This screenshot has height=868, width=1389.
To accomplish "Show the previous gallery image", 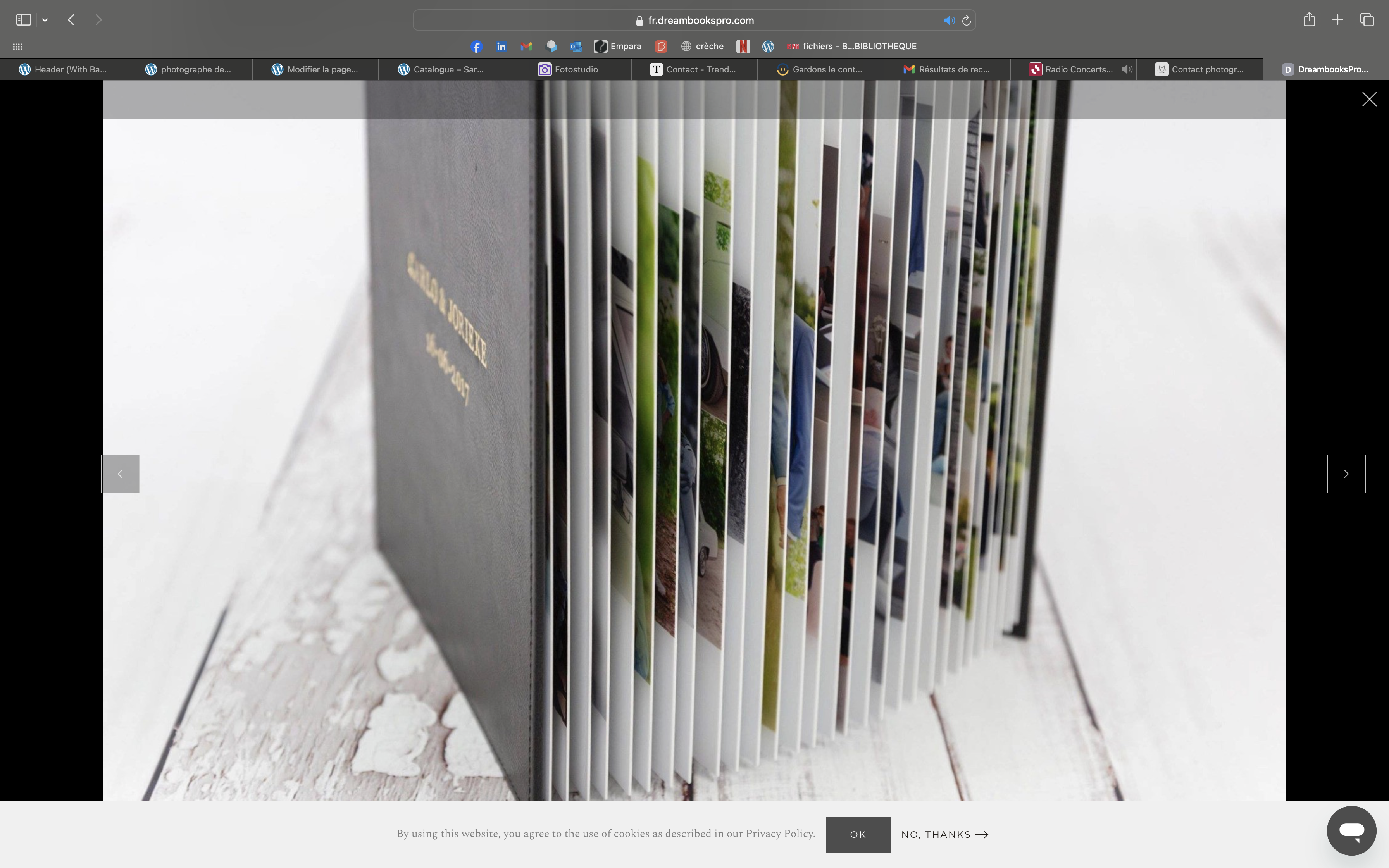I will point(121,474).
